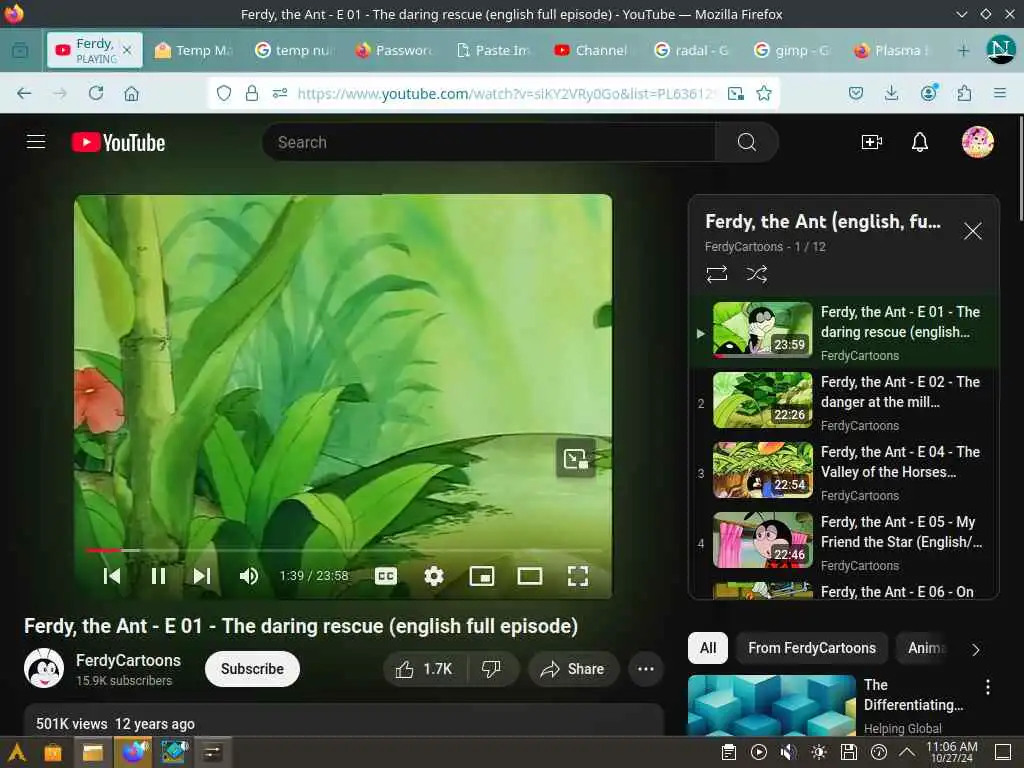Open Firefox downloads panel

[891, 93]
